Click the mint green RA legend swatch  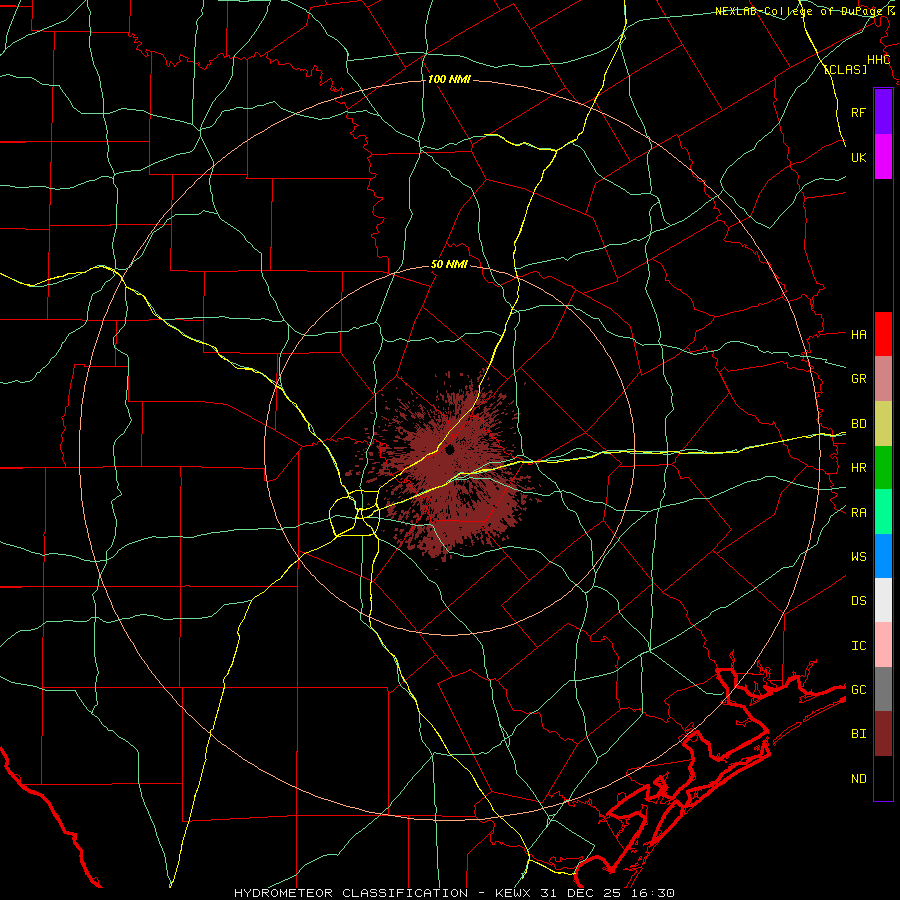click(x=883, y=512)
